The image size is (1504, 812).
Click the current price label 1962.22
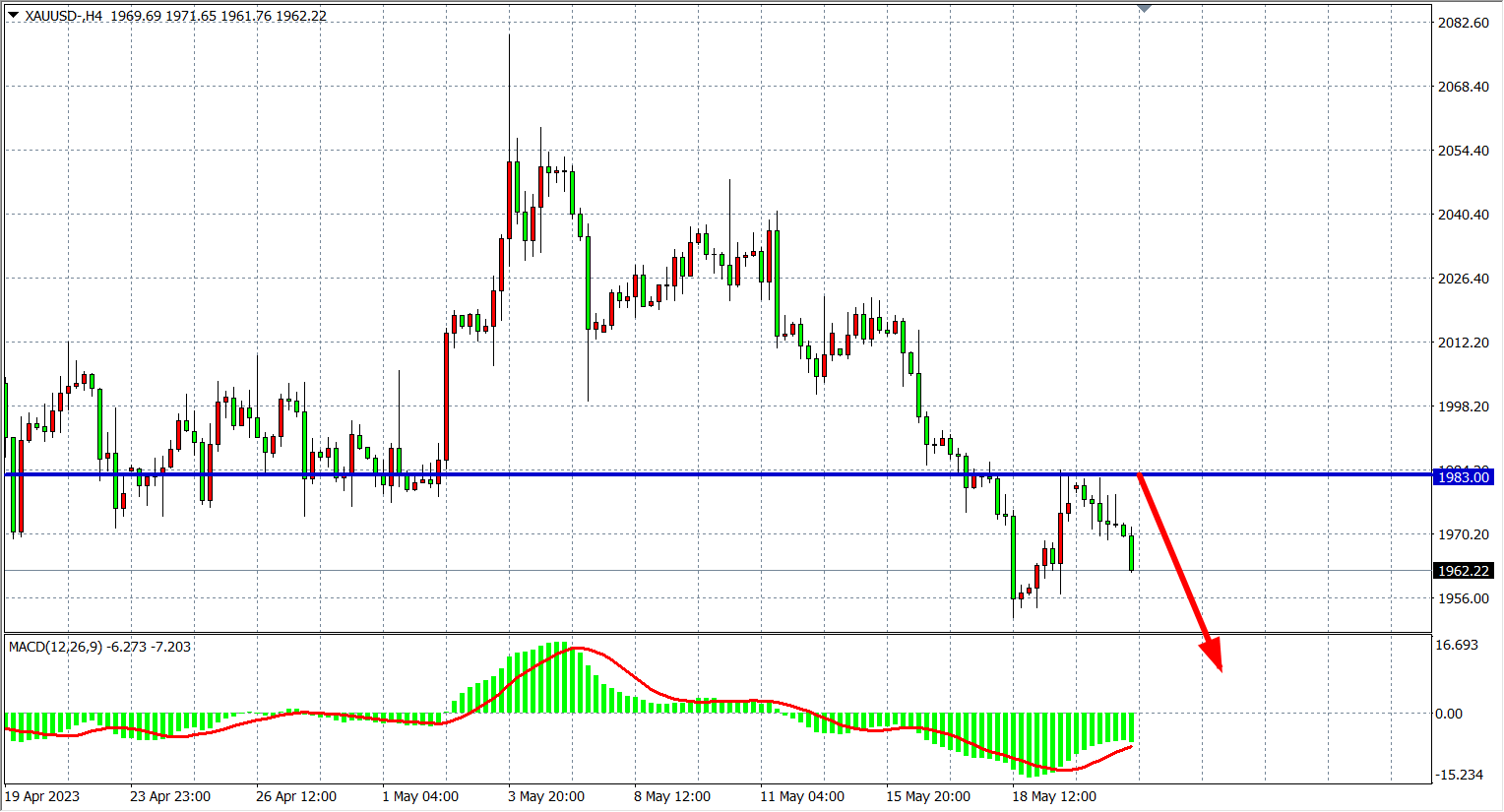(1464, 571)
